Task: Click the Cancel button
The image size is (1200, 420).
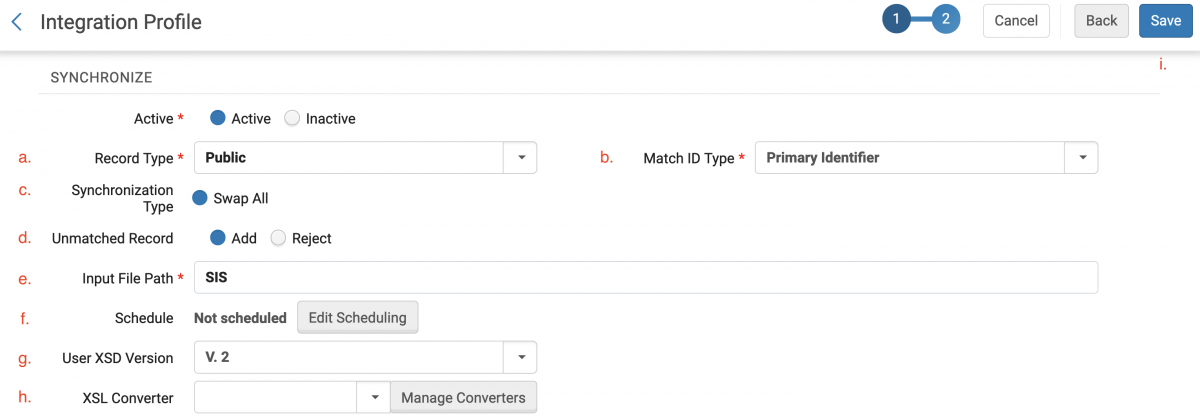Action: (x=1015, y=21)
